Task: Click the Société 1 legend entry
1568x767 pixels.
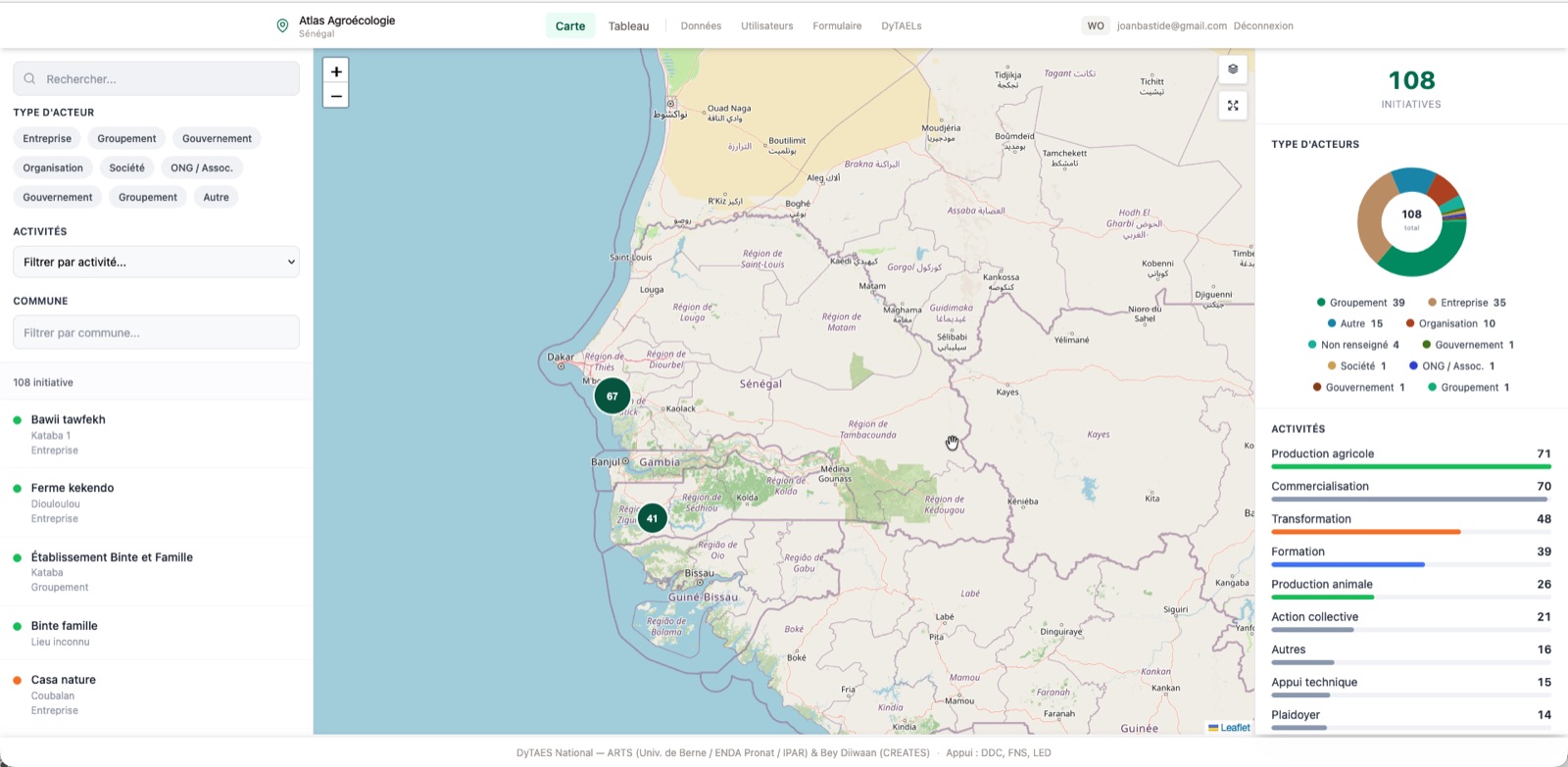Action: click(1357, 366)
